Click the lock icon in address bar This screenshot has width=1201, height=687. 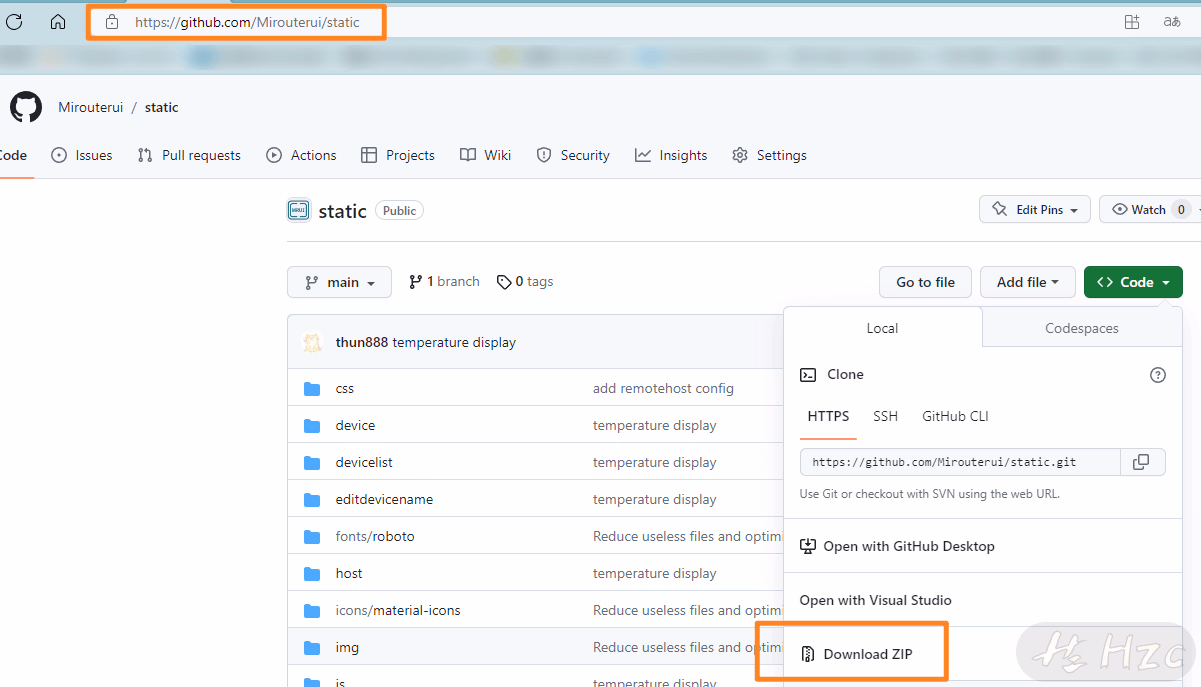point(112,22)
